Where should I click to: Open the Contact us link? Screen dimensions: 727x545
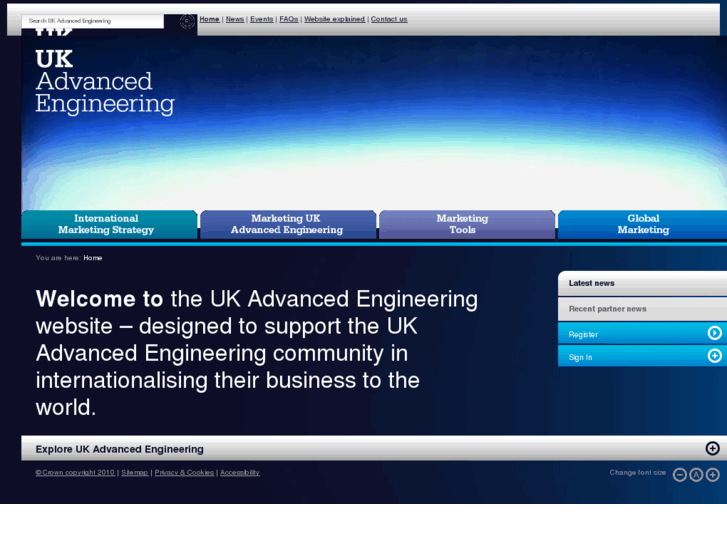tap(389, 19)
